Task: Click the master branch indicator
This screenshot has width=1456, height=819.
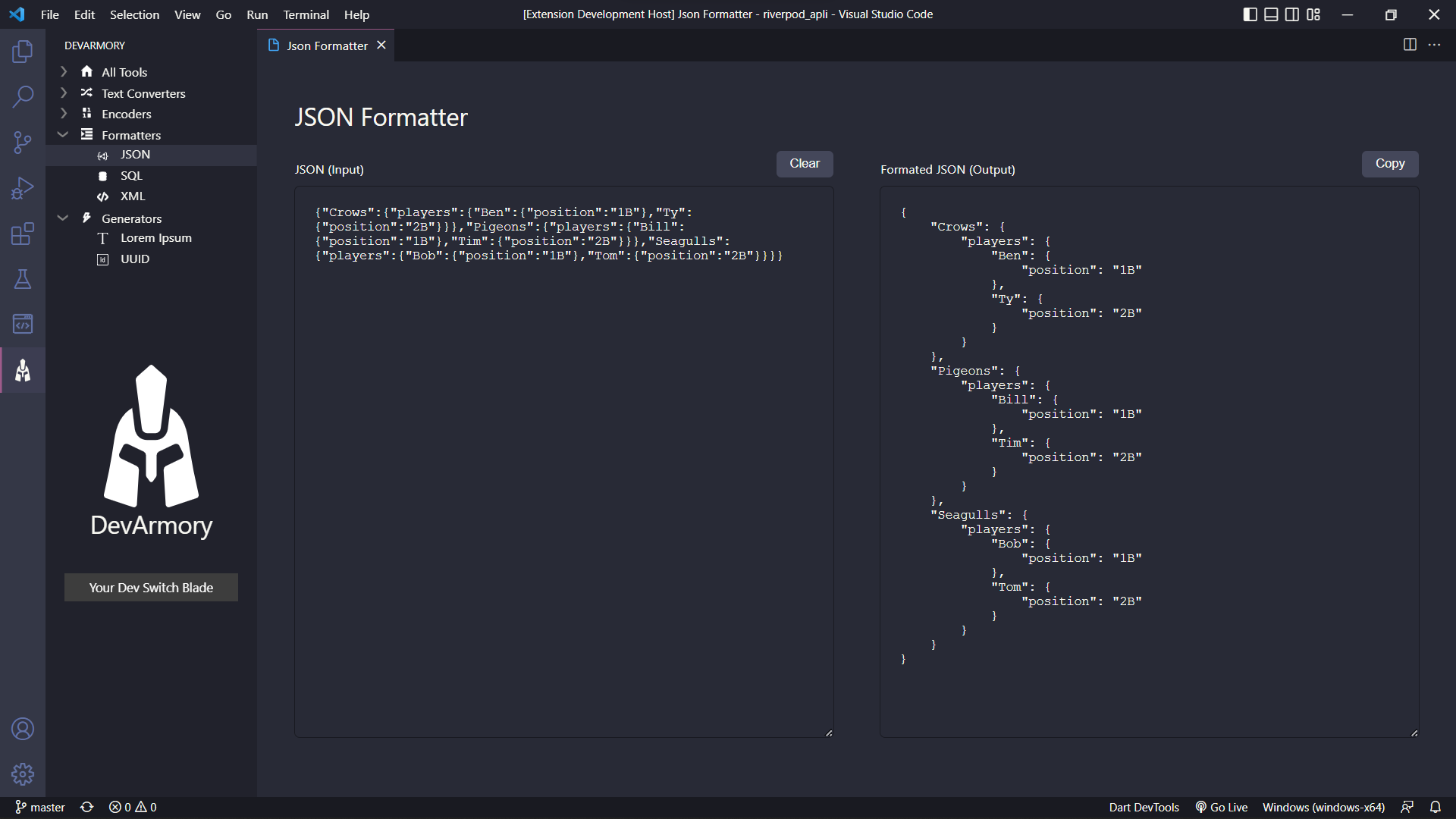Action: pos(40,808)
